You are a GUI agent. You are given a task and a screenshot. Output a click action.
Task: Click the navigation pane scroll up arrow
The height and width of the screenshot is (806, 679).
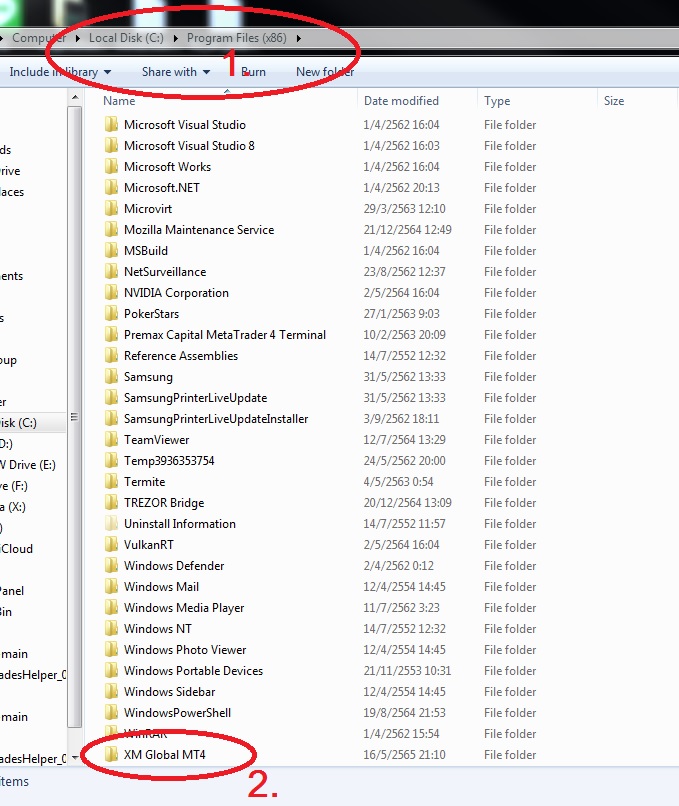pos(75,97)
